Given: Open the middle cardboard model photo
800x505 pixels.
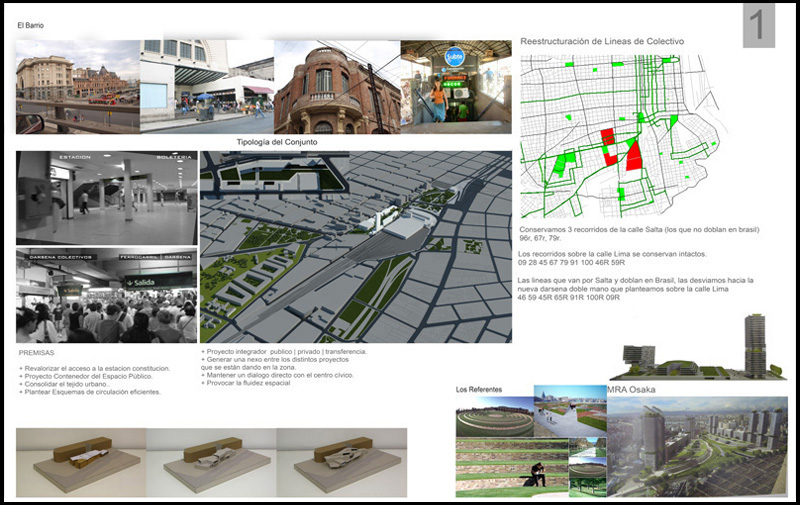Looking at the screenshot, I should pyautogui.click(x=212, y=463).
